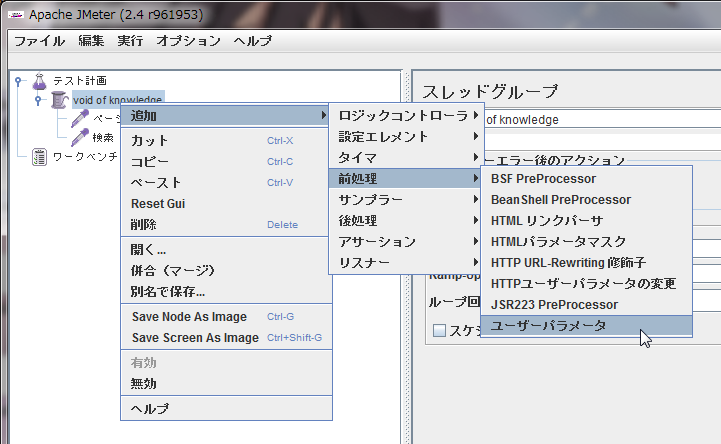The image size is (721, 444).
Task: Select 開く... in context menu
Action: coord(225,250)
